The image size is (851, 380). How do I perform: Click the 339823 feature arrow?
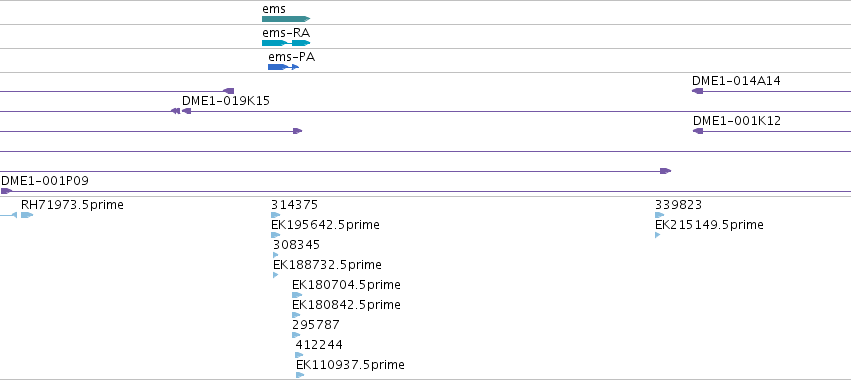[659, 215]
